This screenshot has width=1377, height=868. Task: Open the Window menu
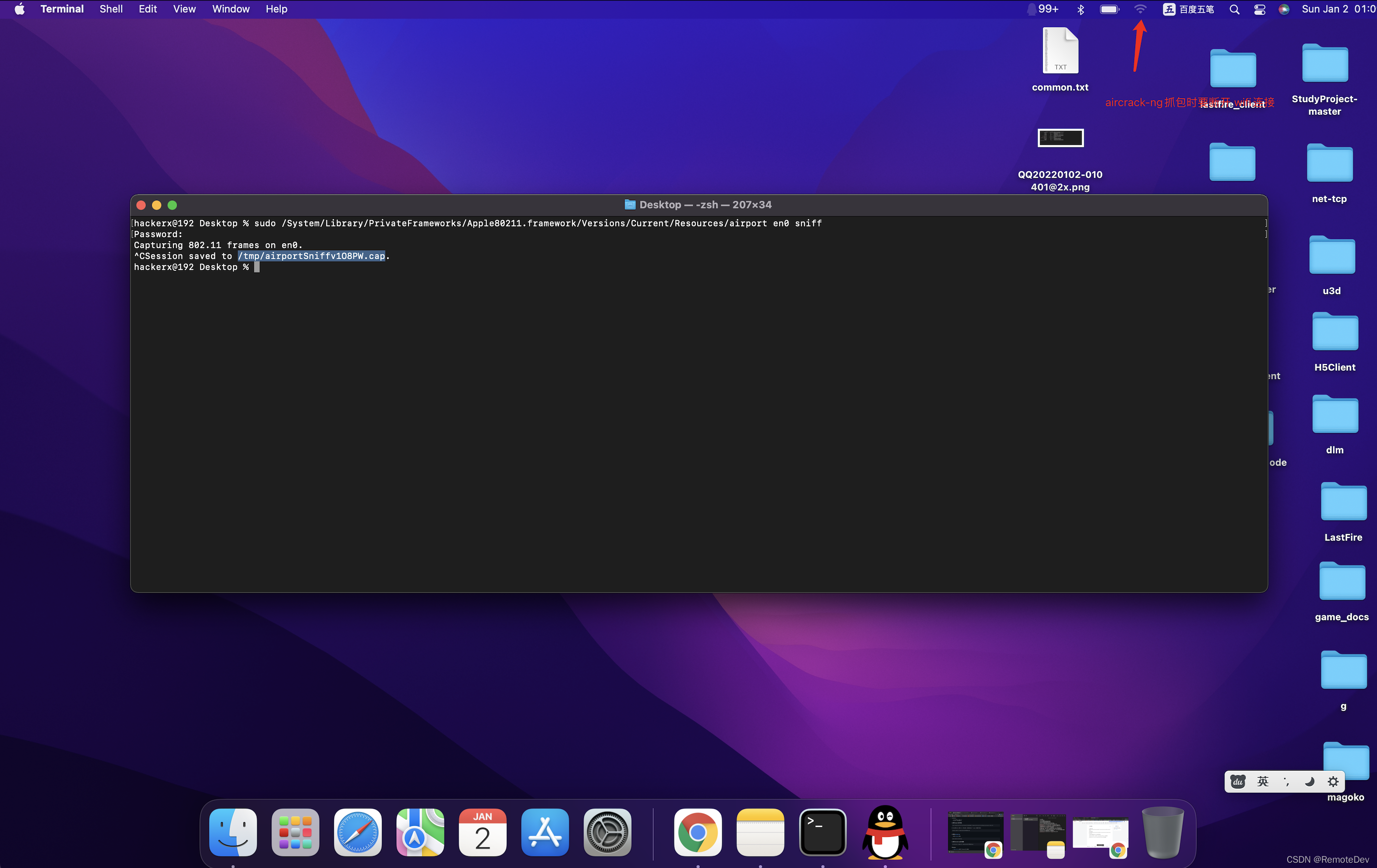point(230,9)
